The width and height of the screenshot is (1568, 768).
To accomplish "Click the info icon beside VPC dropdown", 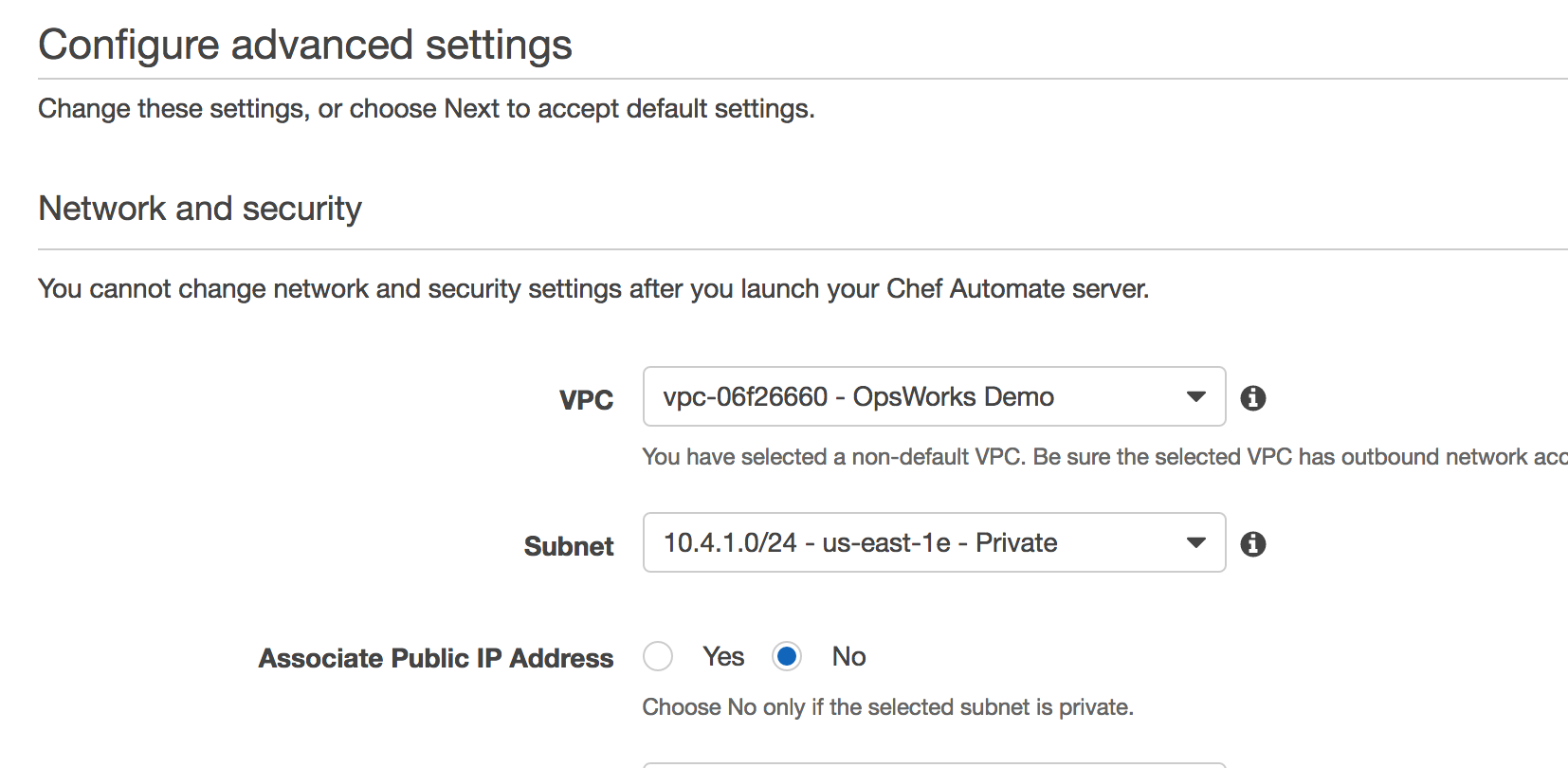I will click(1252, 398).
